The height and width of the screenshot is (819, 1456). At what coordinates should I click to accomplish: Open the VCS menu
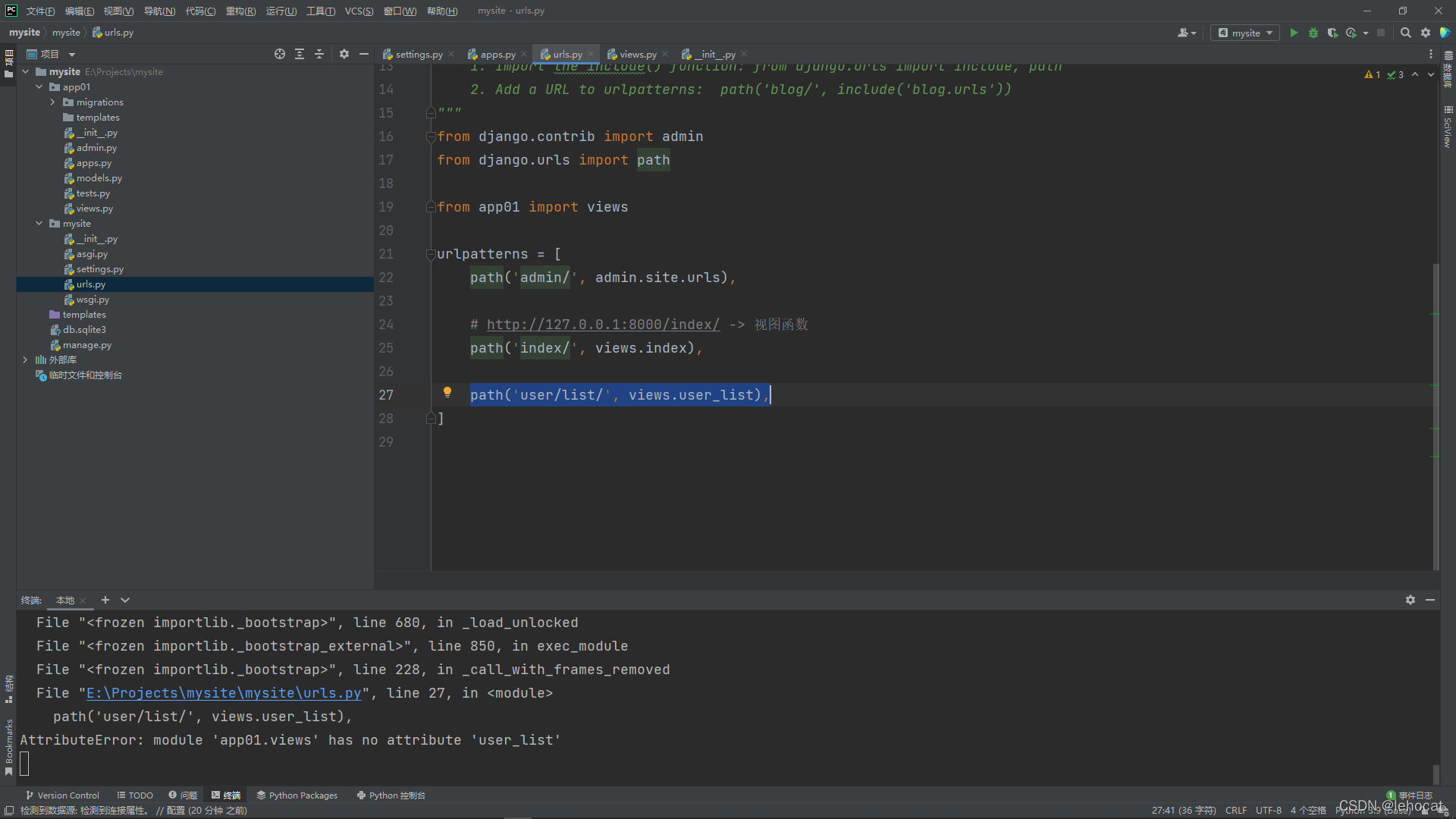359,11
